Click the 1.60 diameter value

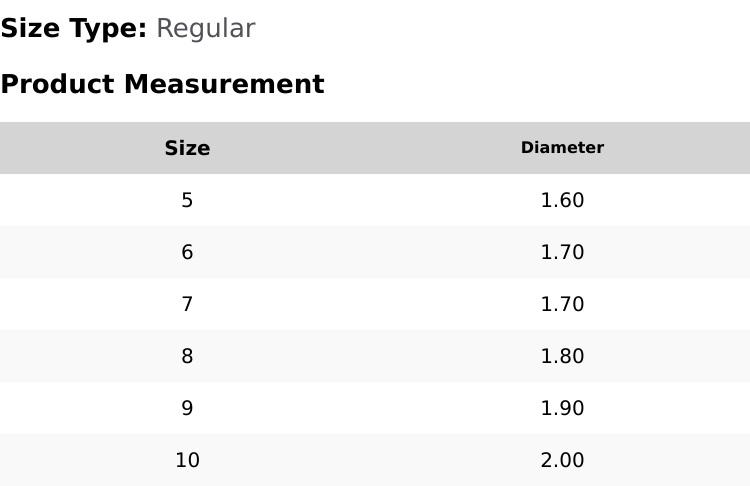[562, 201]
